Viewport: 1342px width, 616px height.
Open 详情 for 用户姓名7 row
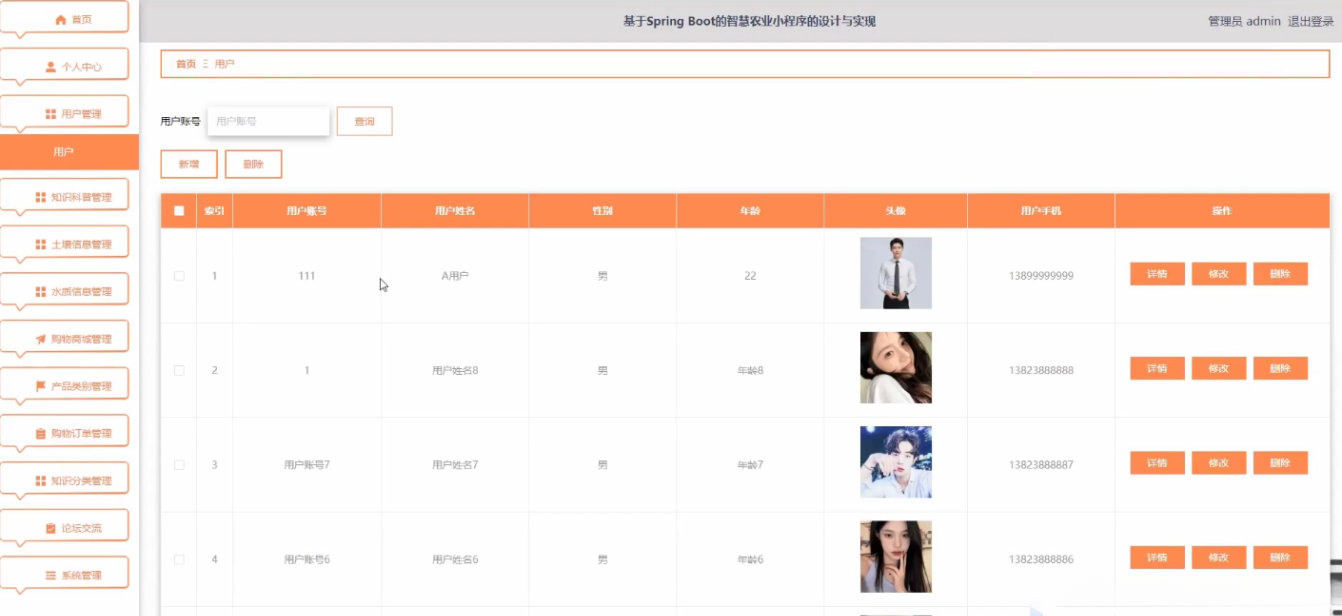coord(1157,463)
